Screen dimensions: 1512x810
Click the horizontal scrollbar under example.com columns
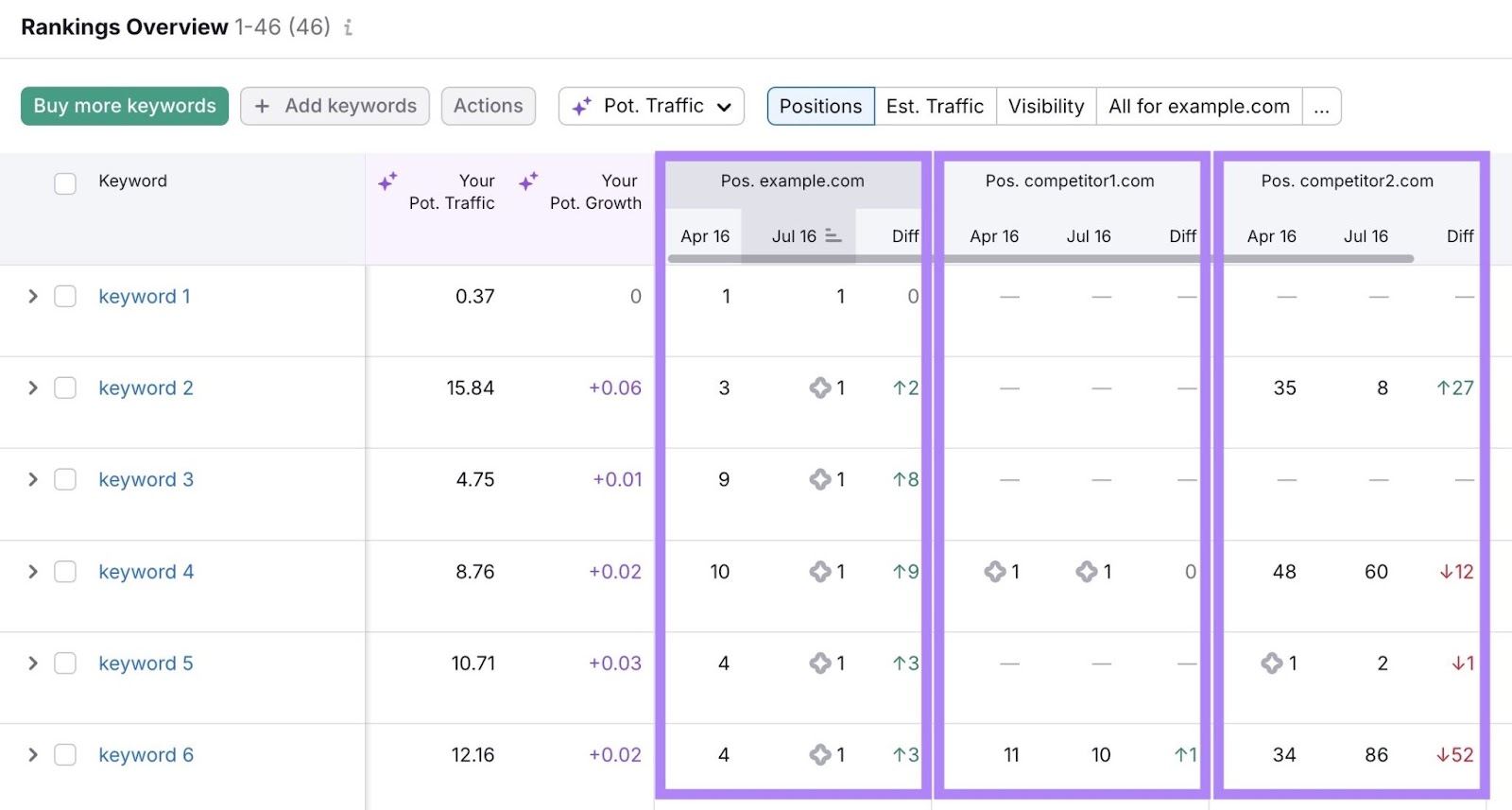point(794,258)
